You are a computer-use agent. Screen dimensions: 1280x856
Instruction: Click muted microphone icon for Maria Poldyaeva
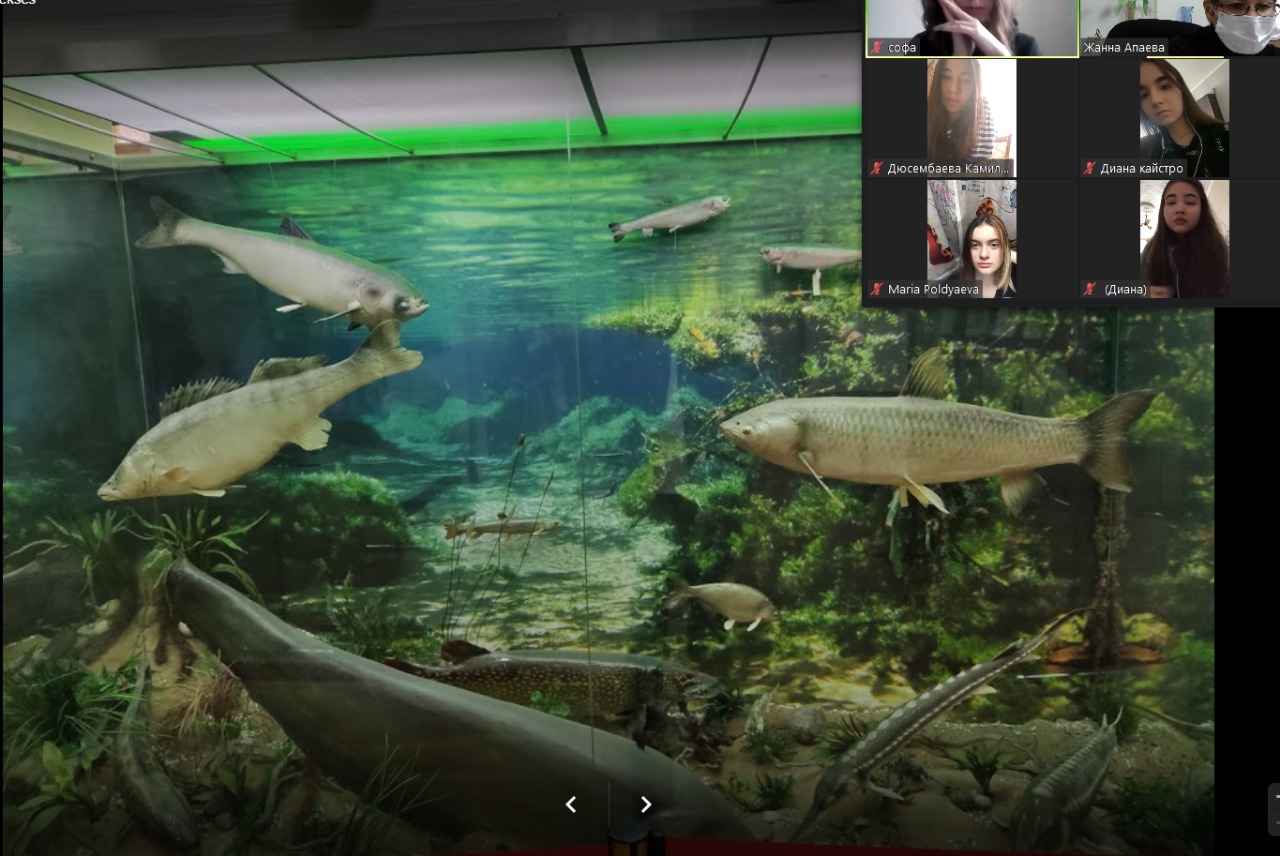[877, 289]
